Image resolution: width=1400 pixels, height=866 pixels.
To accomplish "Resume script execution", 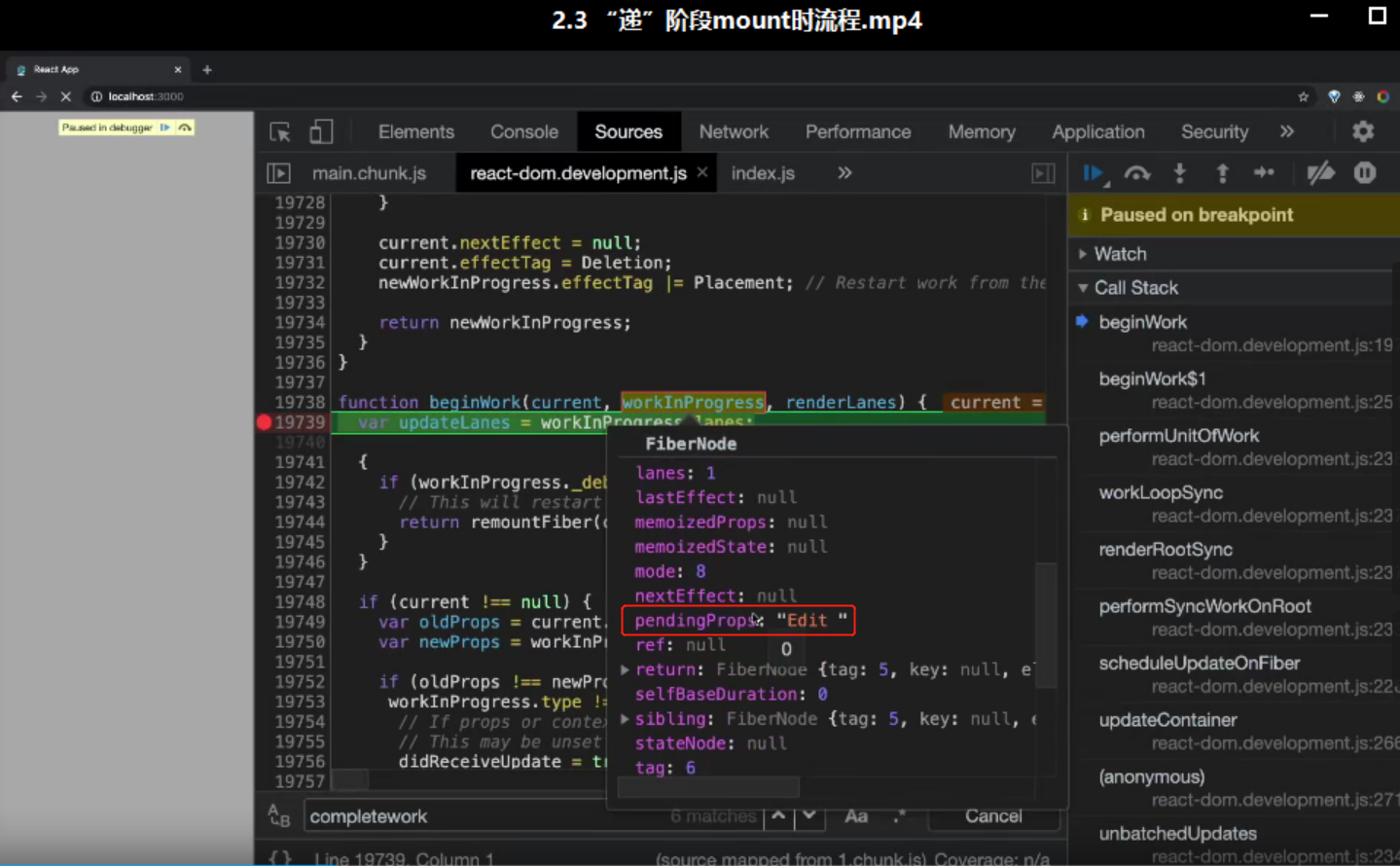I will [x=1095, y=173].
